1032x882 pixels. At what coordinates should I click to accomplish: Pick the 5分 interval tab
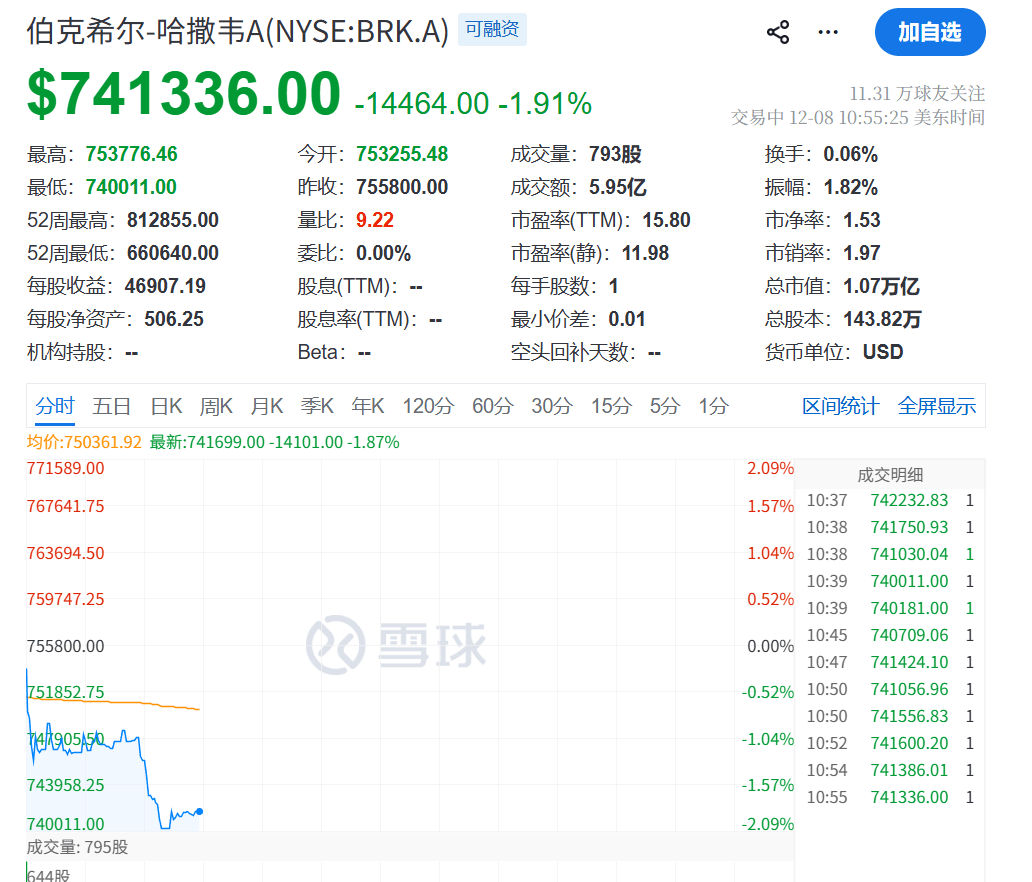click(x=665, y=406)
